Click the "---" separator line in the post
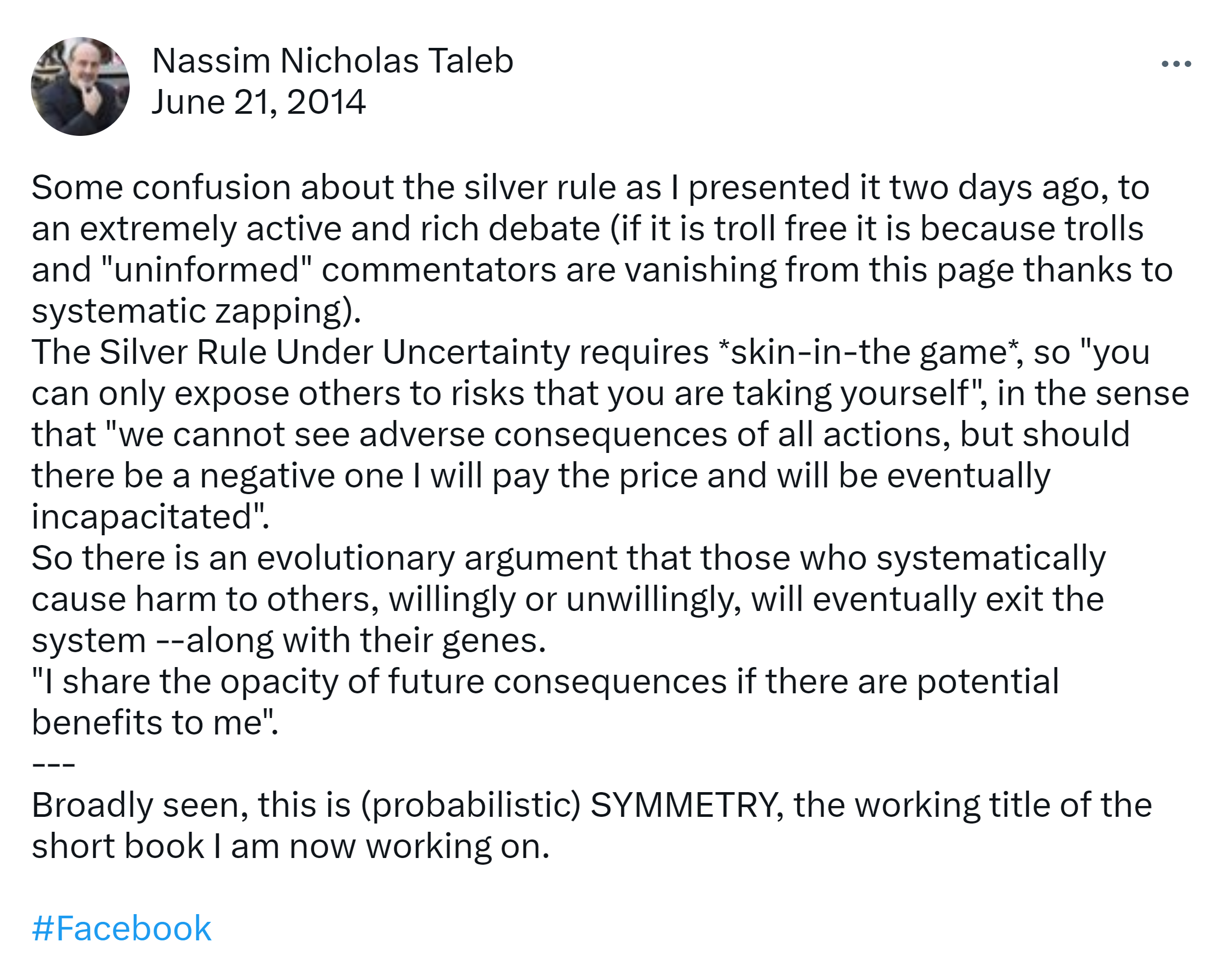The image size is (1227, 980). point(54,763)
